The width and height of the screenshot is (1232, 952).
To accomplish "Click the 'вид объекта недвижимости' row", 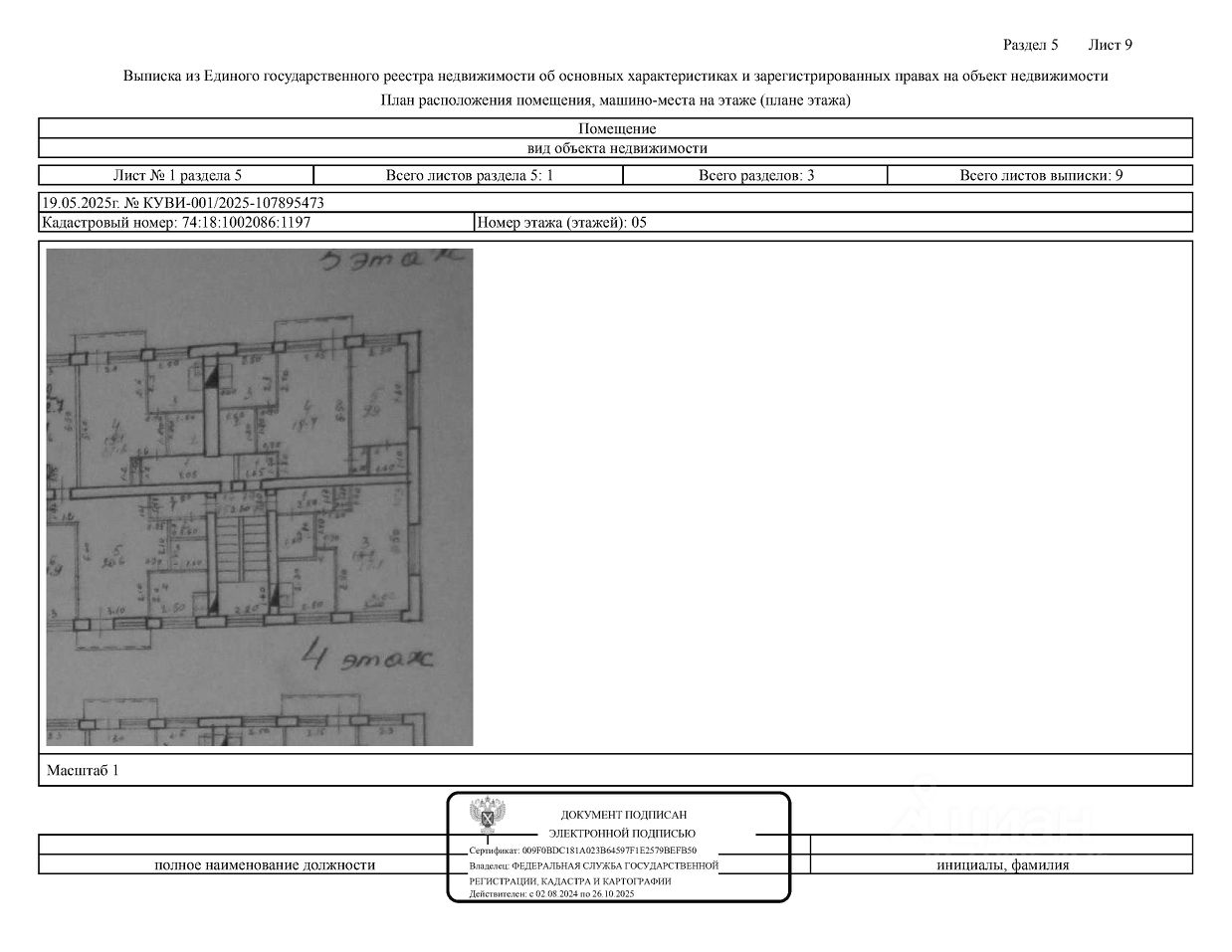I will [x=616, y=148].
